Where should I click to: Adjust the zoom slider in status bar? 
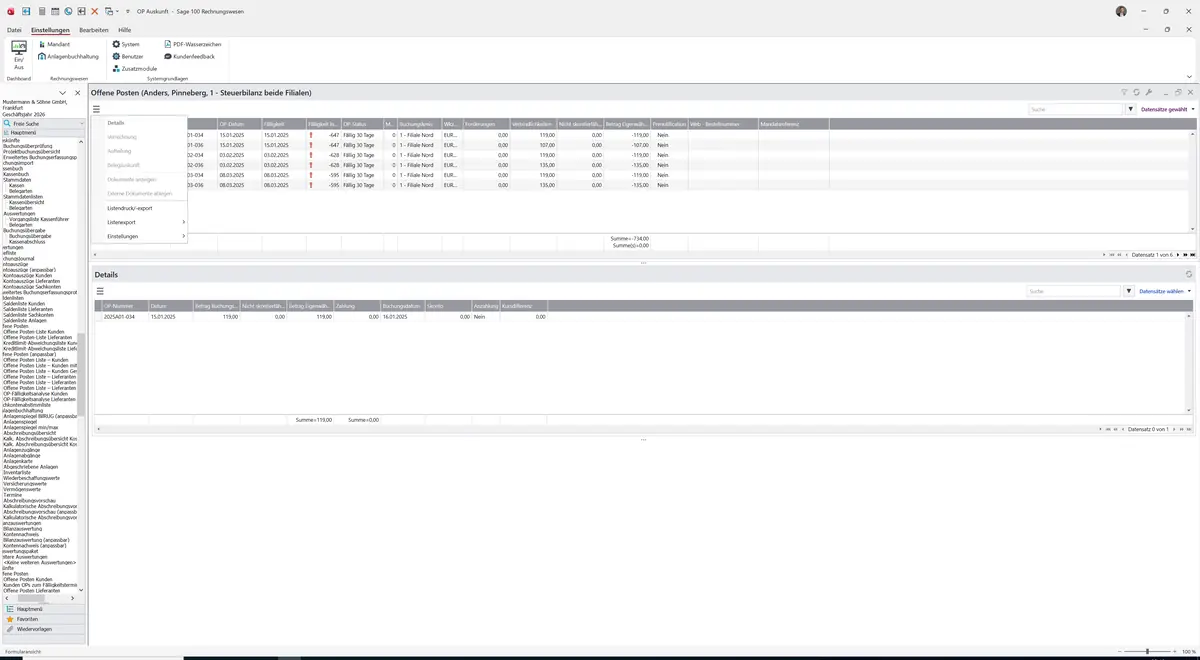click(1147, 652)
